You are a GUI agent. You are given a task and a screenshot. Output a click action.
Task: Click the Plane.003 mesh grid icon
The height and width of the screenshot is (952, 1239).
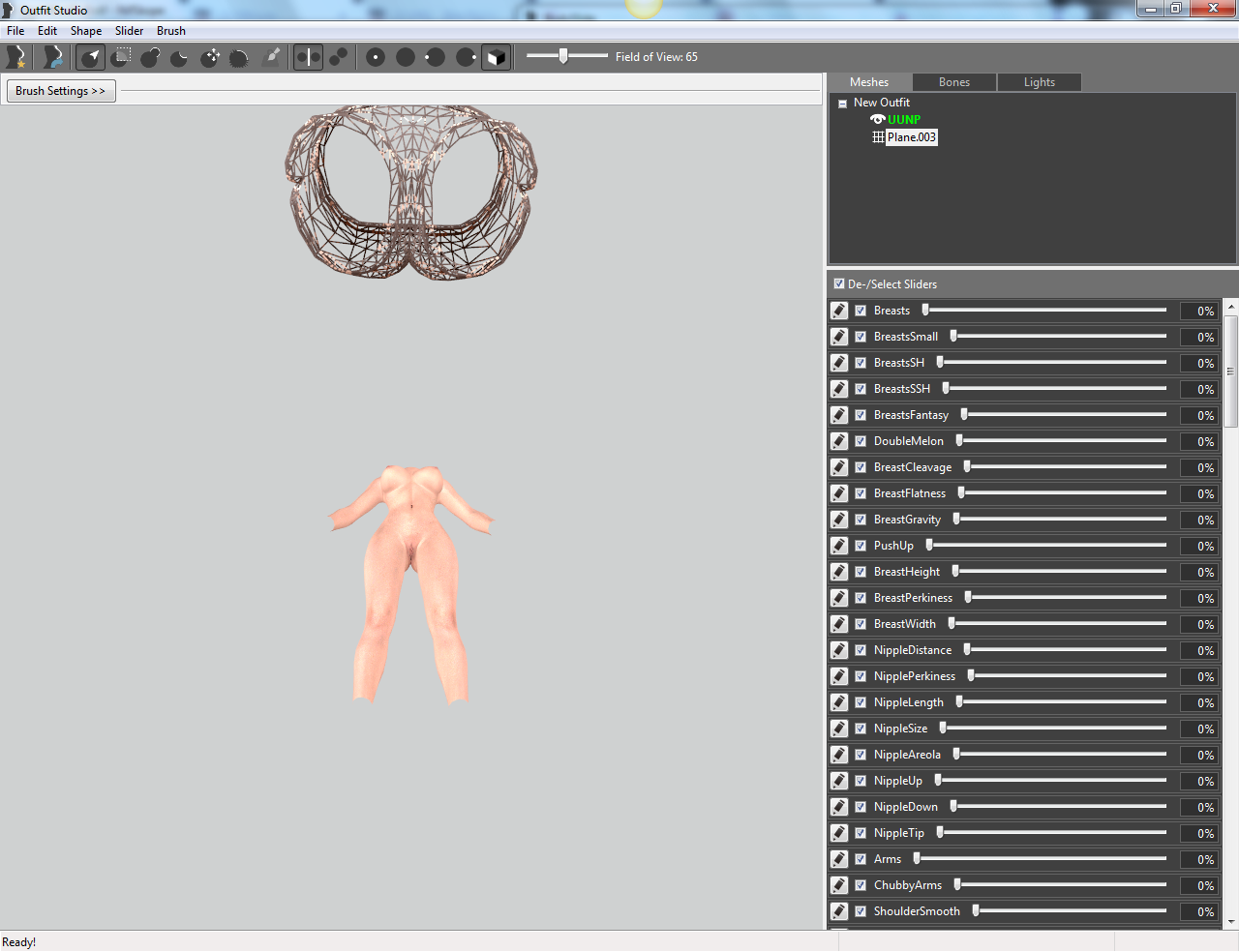coord(878,136)
